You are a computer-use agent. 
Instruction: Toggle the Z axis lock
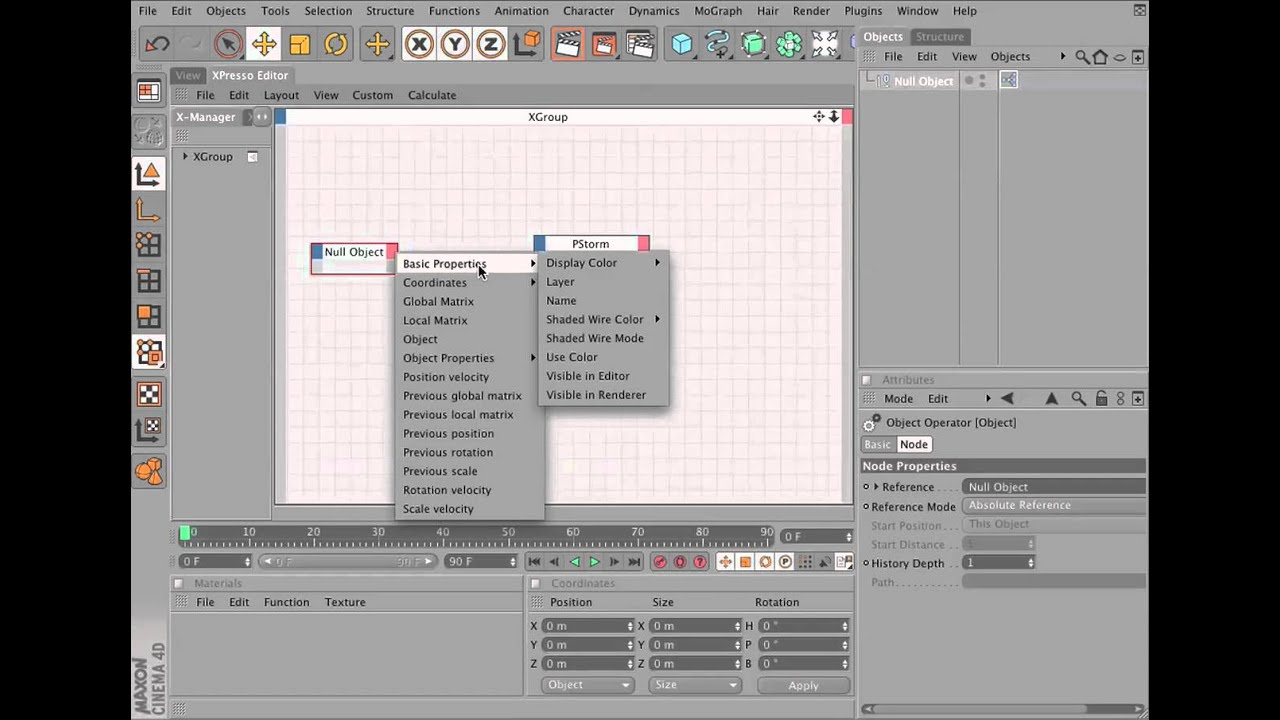(x=491, y=44)
